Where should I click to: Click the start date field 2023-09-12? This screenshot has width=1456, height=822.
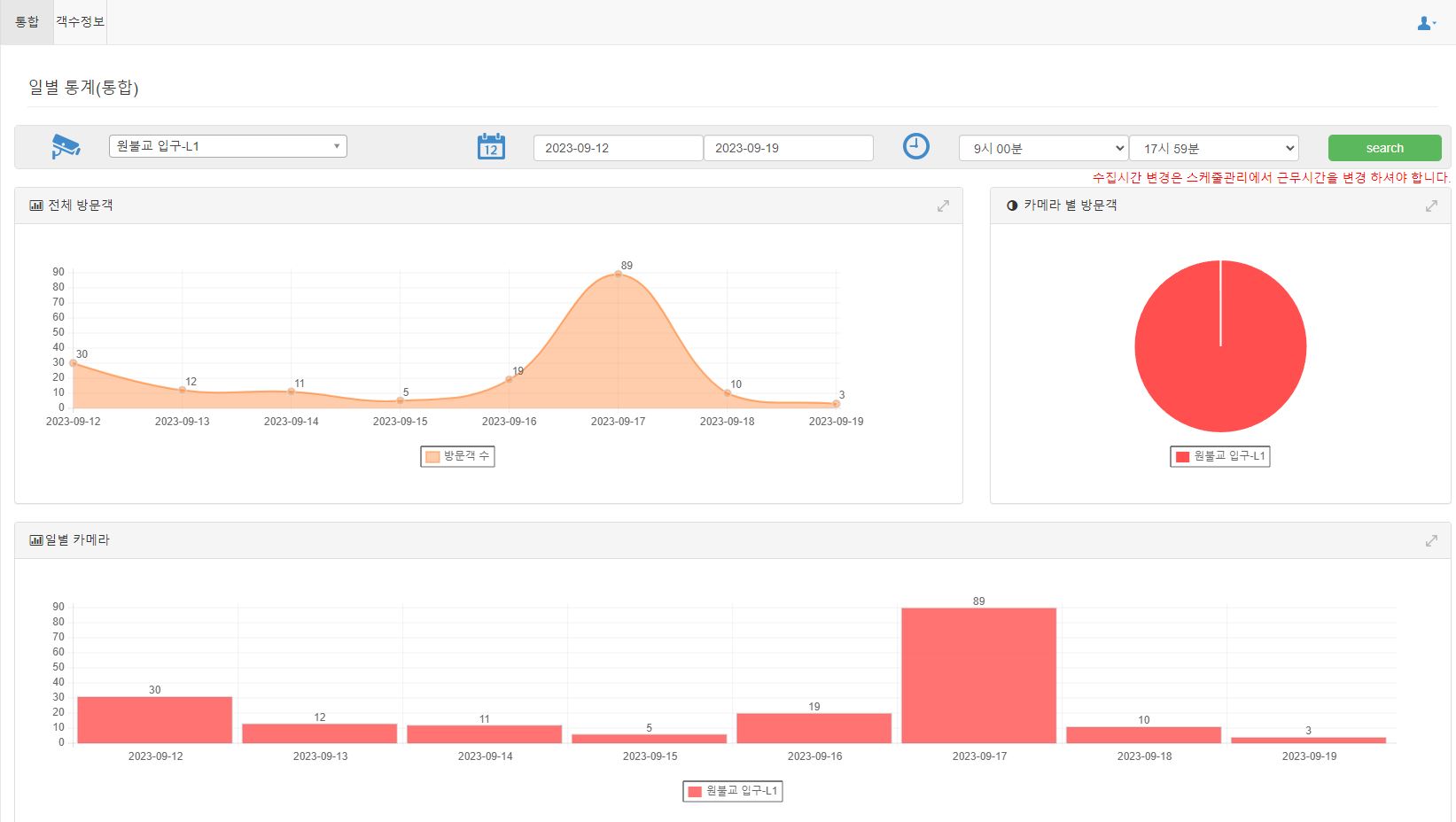click(x=618, y=148)
